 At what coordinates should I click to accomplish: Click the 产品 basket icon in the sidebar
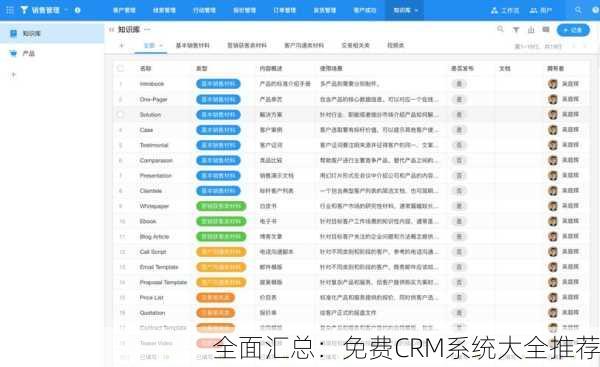(x=13, y=53)
